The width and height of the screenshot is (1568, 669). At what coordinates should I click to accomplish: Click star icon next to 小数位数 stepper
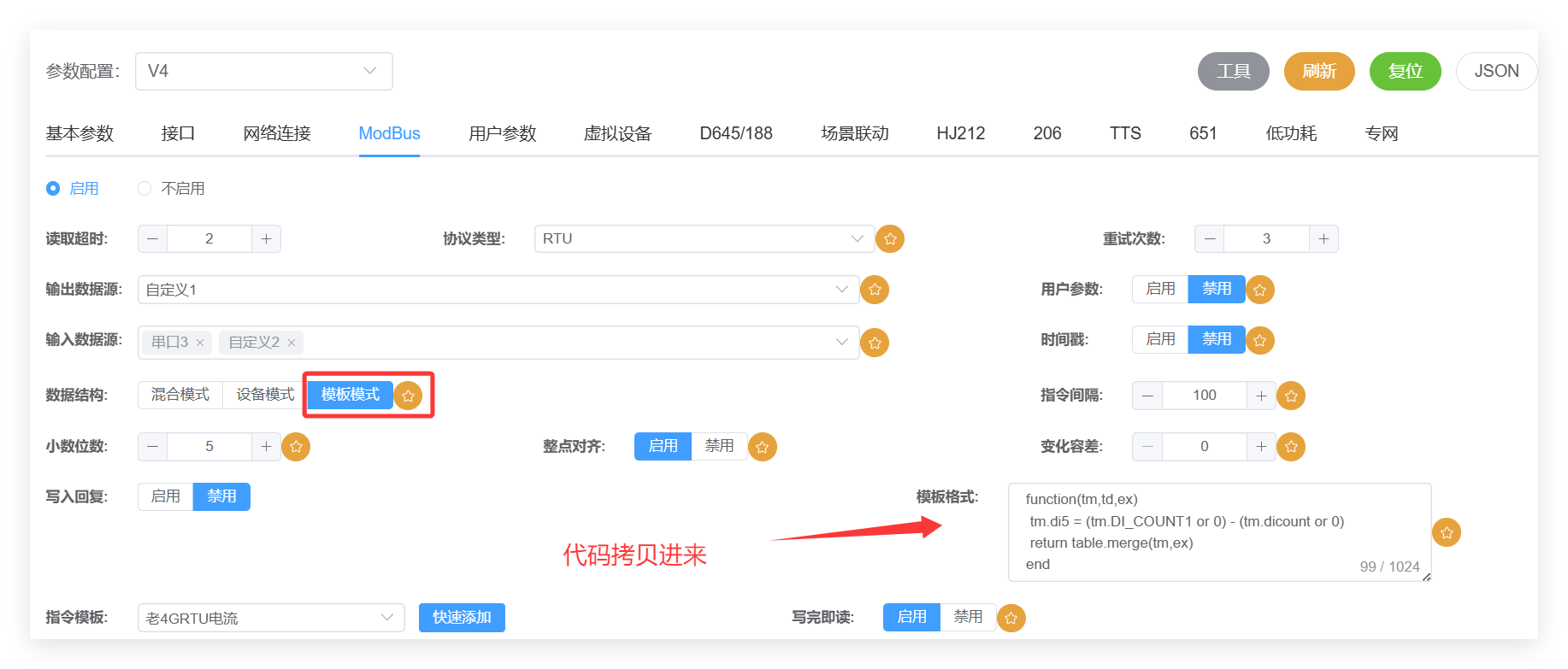tap(296, 446)
